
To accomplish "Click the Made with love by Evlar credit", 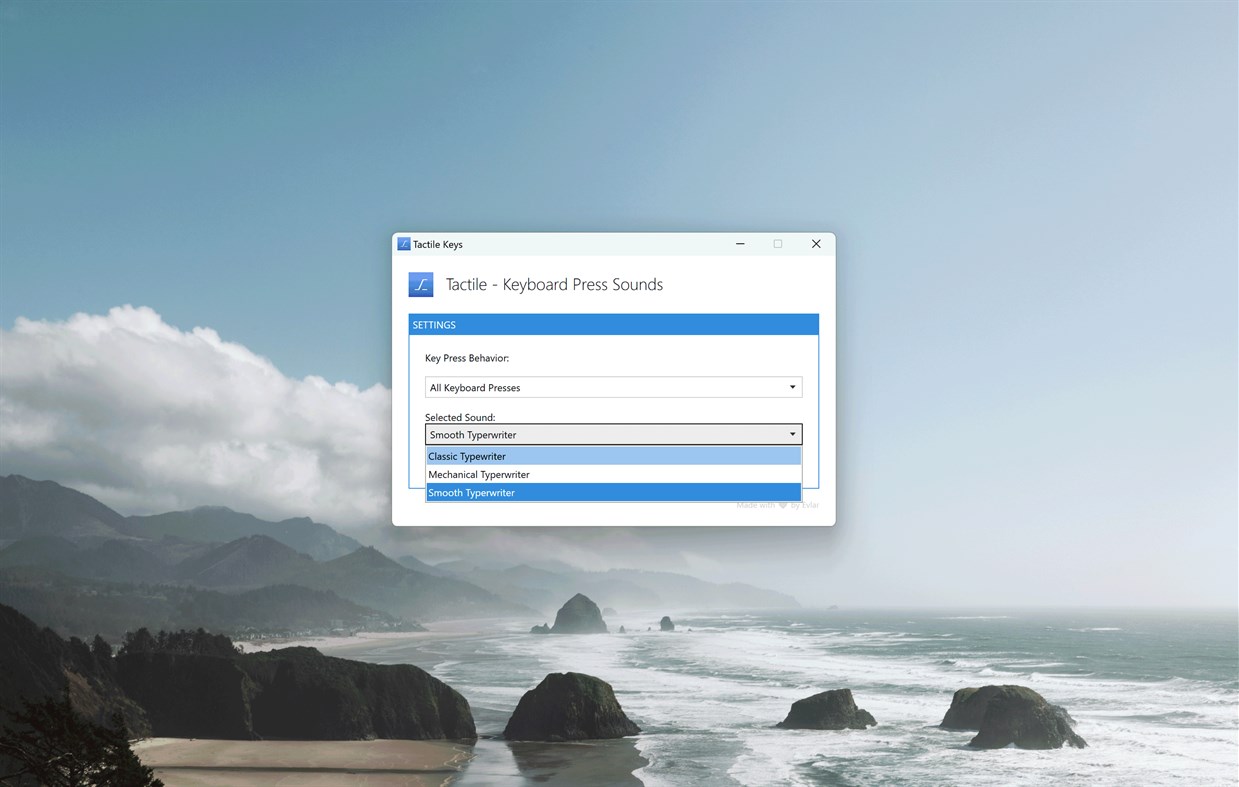I will 777,505.
